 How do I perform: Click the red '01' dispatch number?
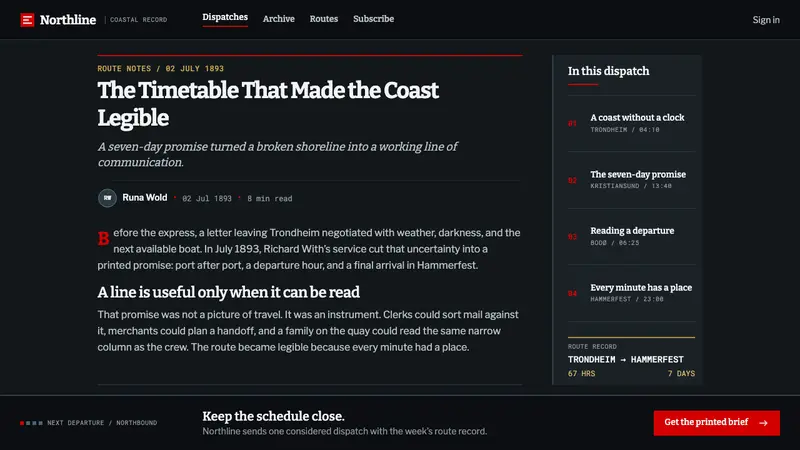pos(572,123)
